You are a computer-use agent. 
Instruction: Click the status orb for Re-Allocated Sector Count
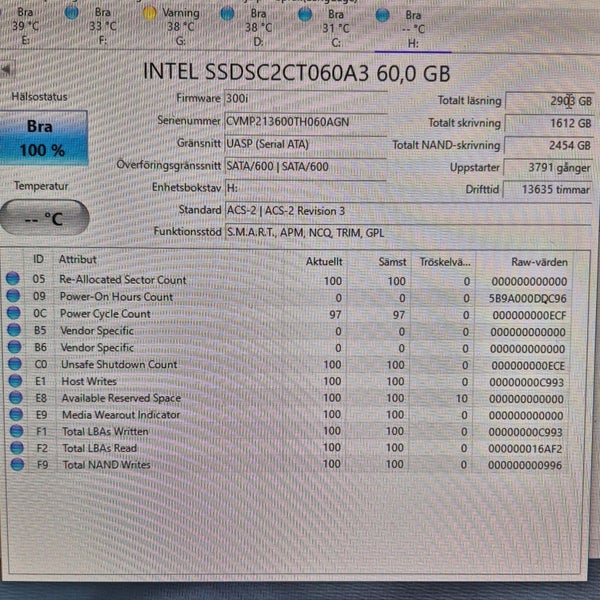click(x=13, y=278)
